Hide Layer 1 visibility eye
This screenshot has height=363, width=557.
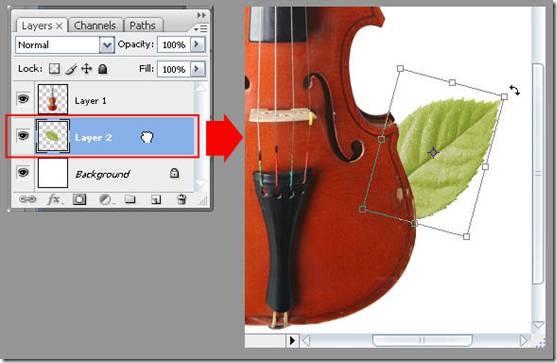point(23,98)
